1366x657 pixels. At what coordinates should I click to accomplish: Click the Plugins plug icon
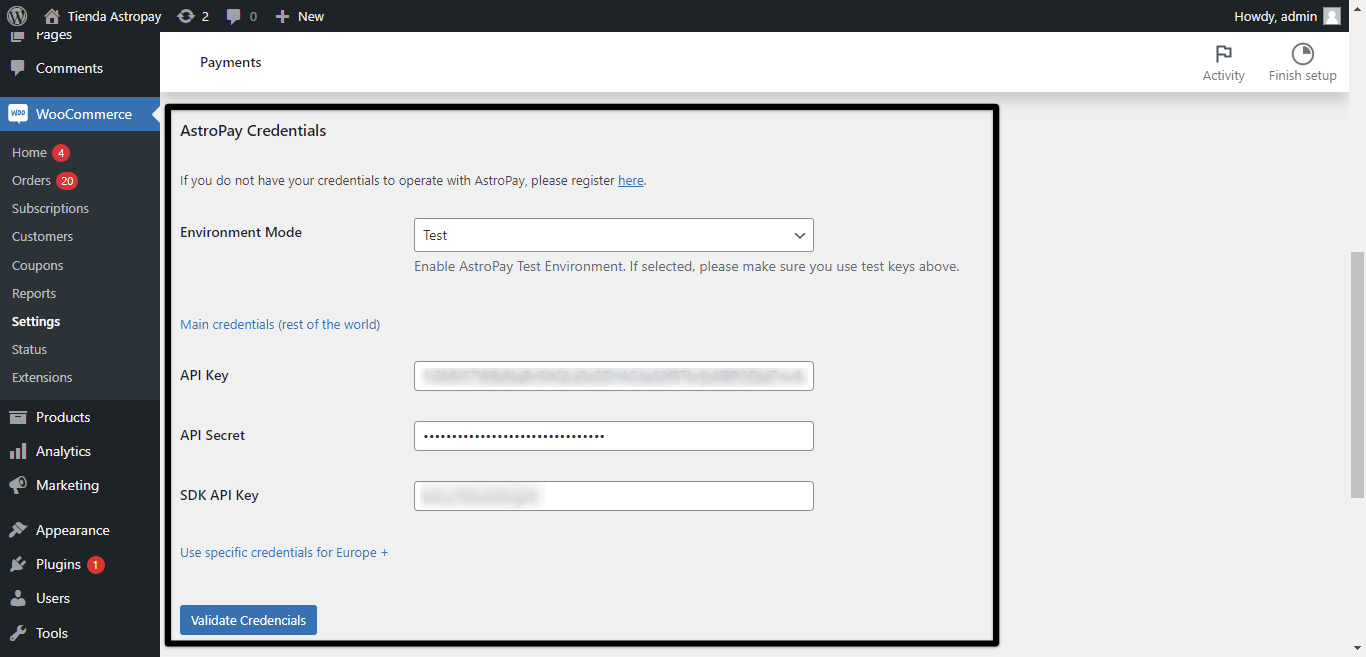pos(18,564)
